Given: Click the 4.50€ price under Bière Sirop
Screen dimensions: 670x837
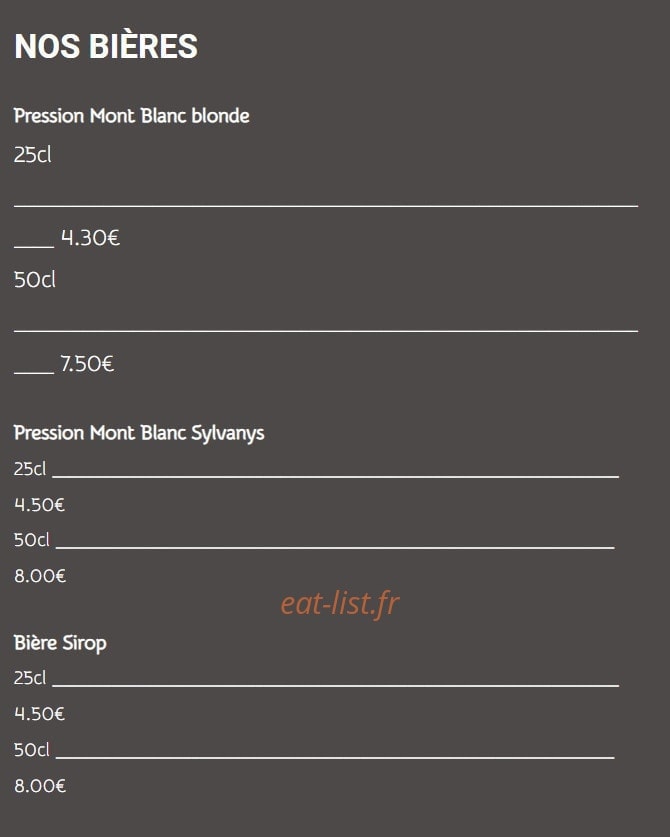Looking at the screenshot, I should click(40, 714).
